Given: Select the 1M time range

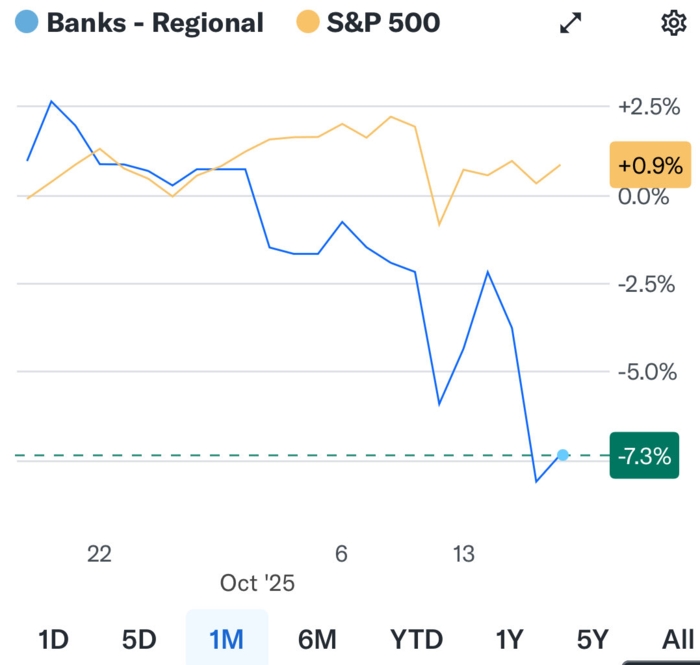Looking at the screenshot, I should click(x=227, y=639).
